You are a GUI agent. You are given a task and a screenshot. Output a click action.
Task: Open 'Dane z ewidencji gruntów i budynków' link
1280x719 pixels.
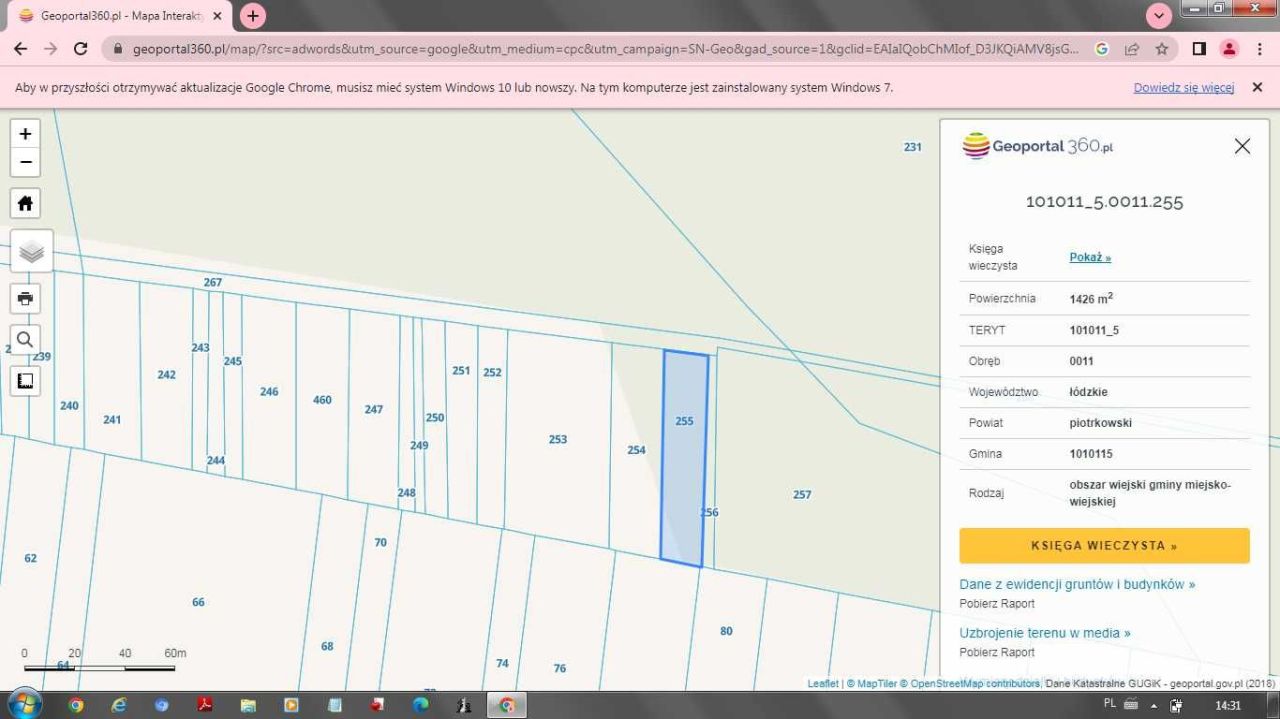[1076, 584]
